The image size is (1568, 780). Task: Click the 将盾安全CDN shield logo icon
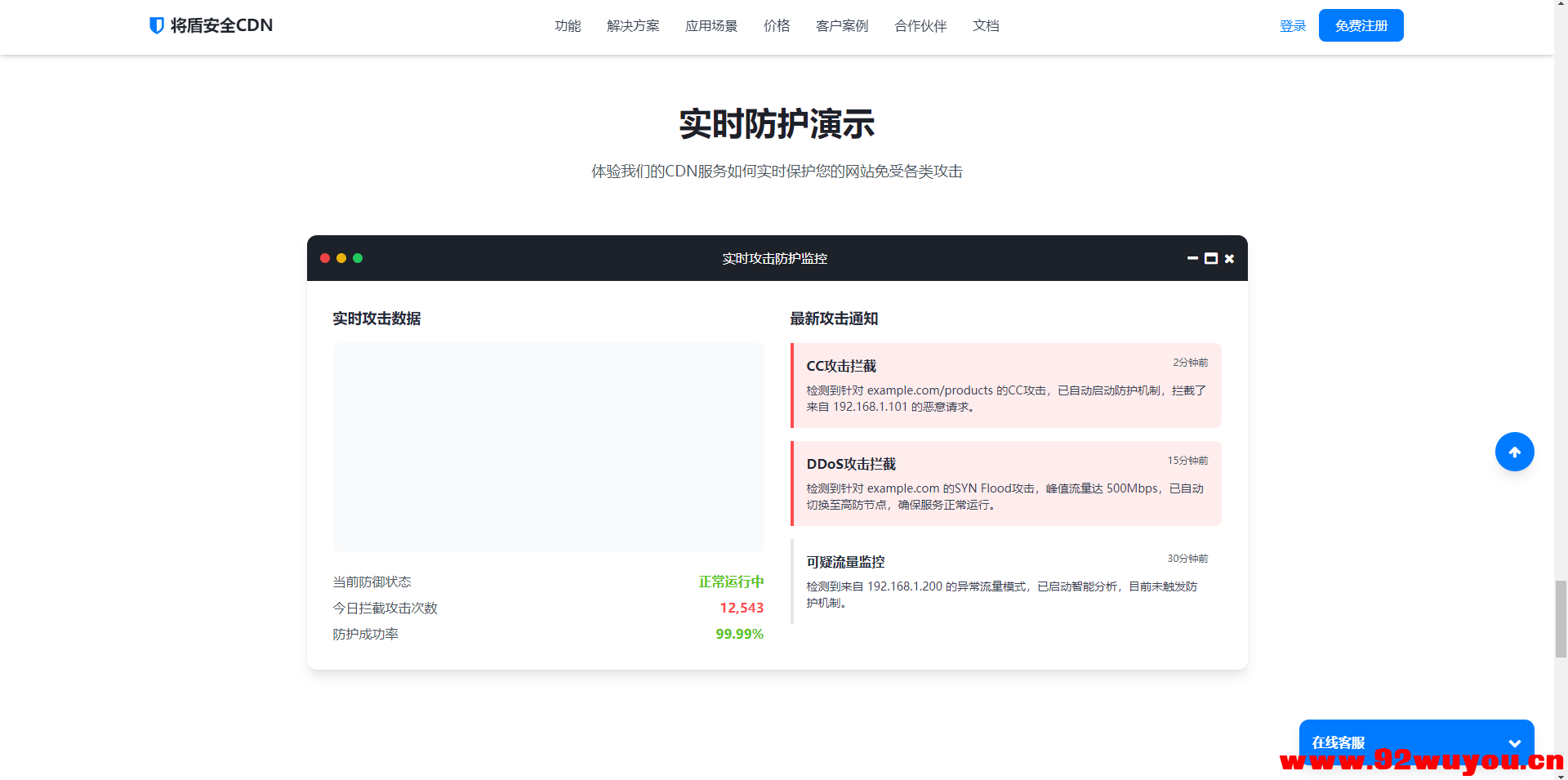click(156, 25)
